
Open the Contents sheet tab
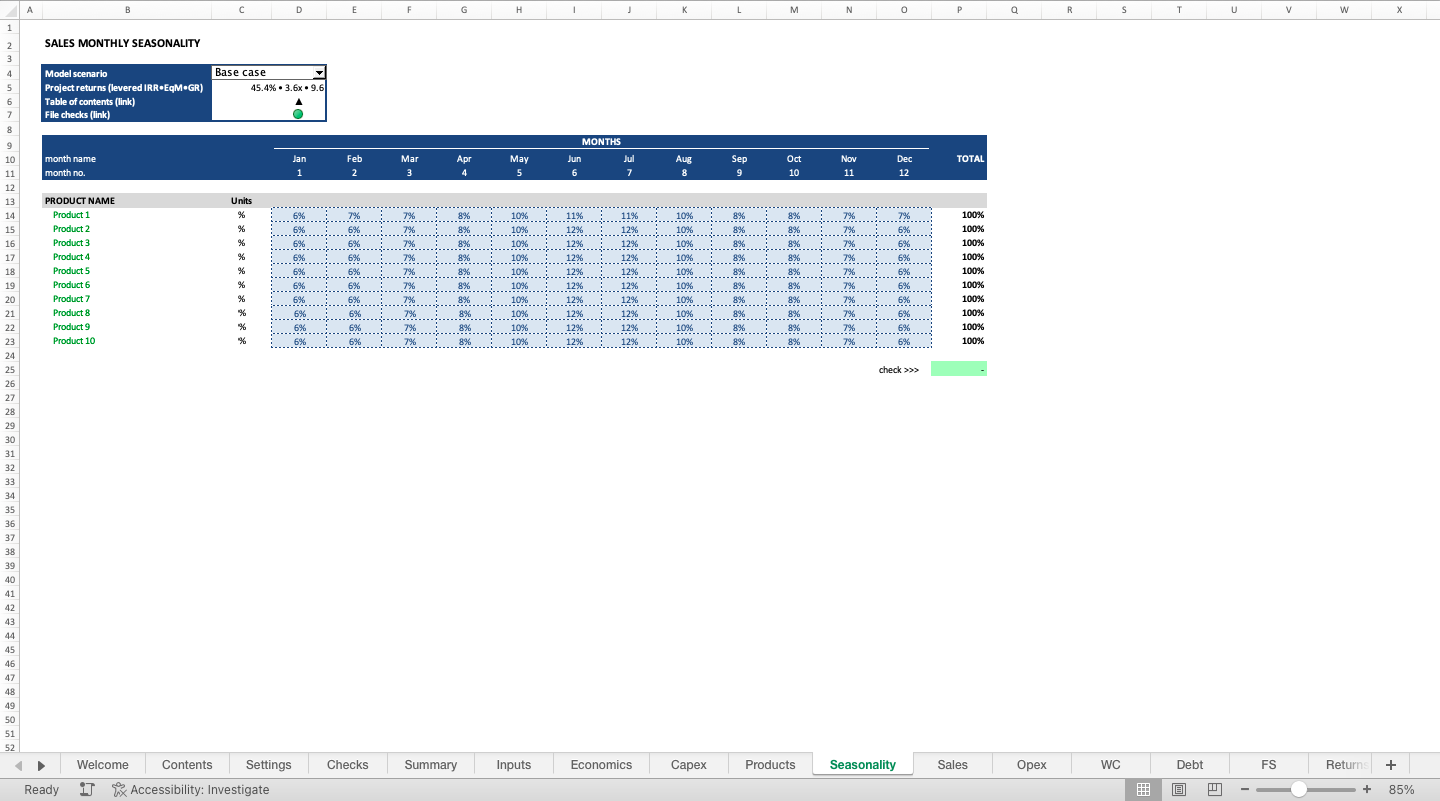[x=187, y=765]
